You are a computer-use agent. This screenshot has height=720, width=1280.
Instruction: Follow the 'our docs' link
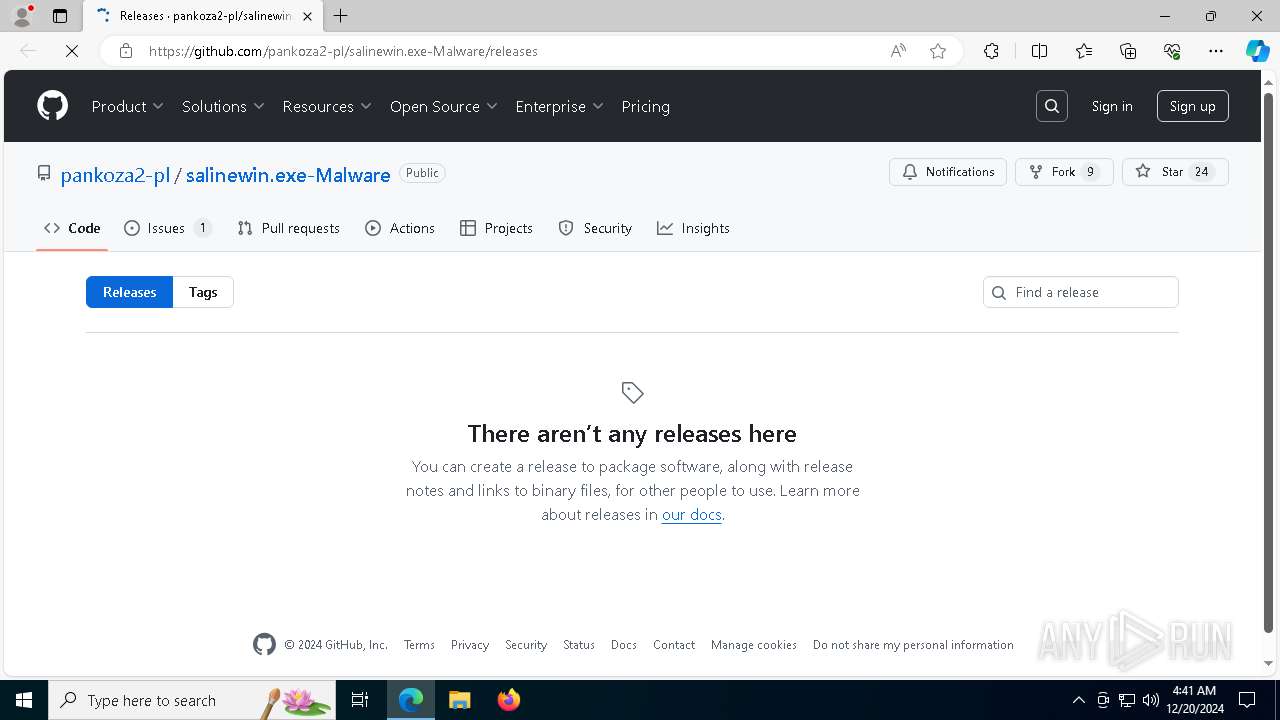coord(692,515)
